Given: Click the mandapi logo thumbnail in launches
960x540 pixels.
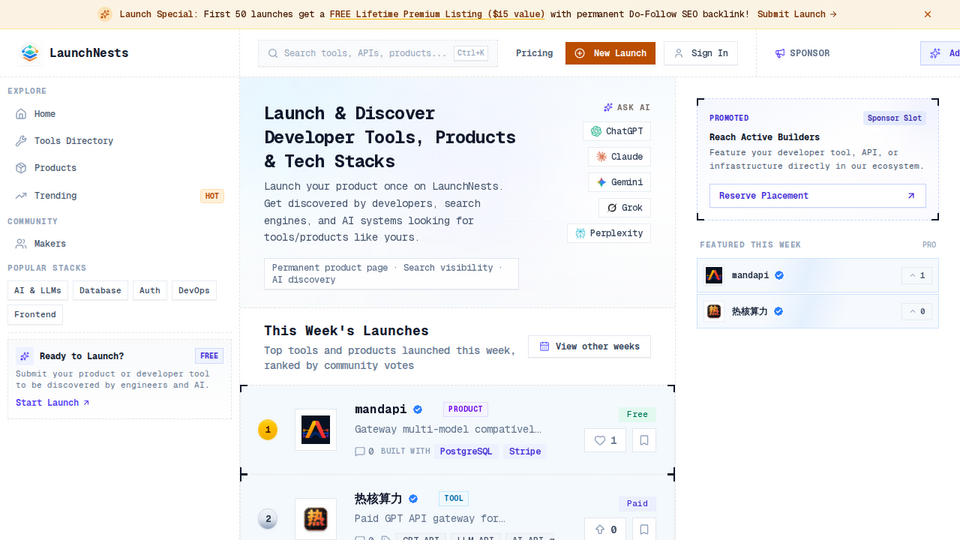Looking at the screenshot, I should click(315, 430).
